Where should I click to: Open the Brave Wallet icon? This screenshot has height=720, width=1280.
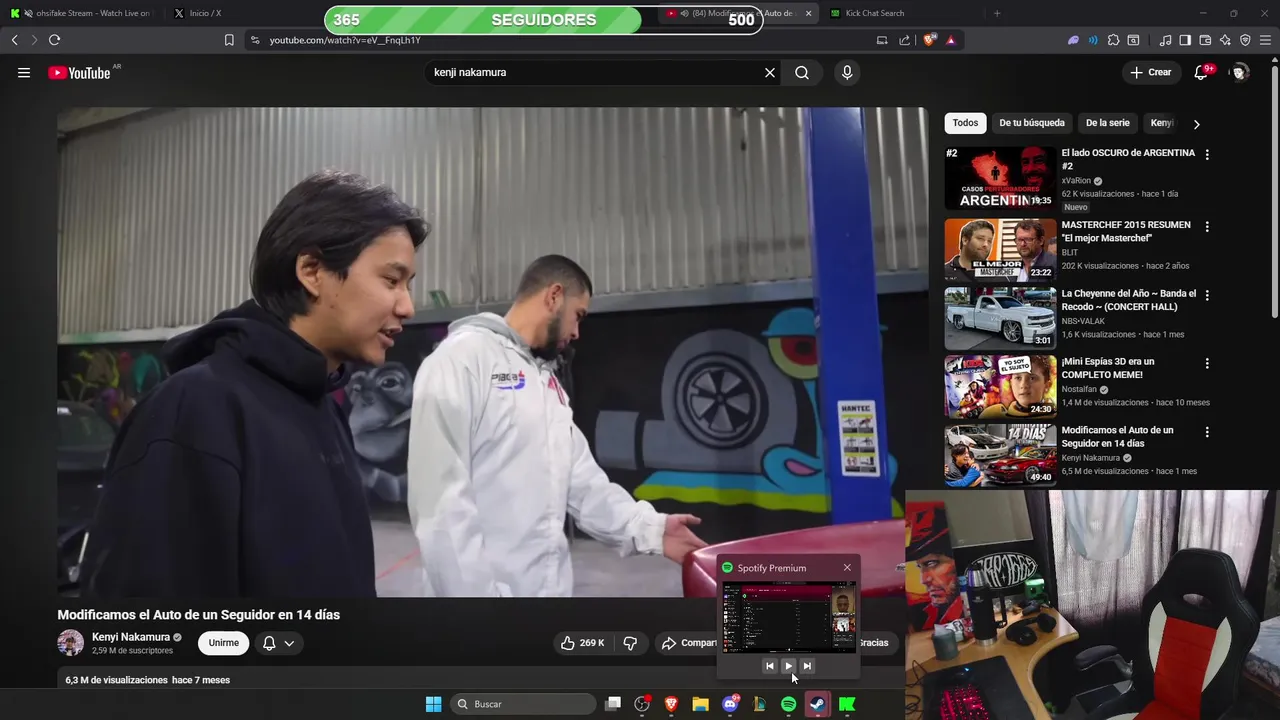click(x=1205, y=40)
